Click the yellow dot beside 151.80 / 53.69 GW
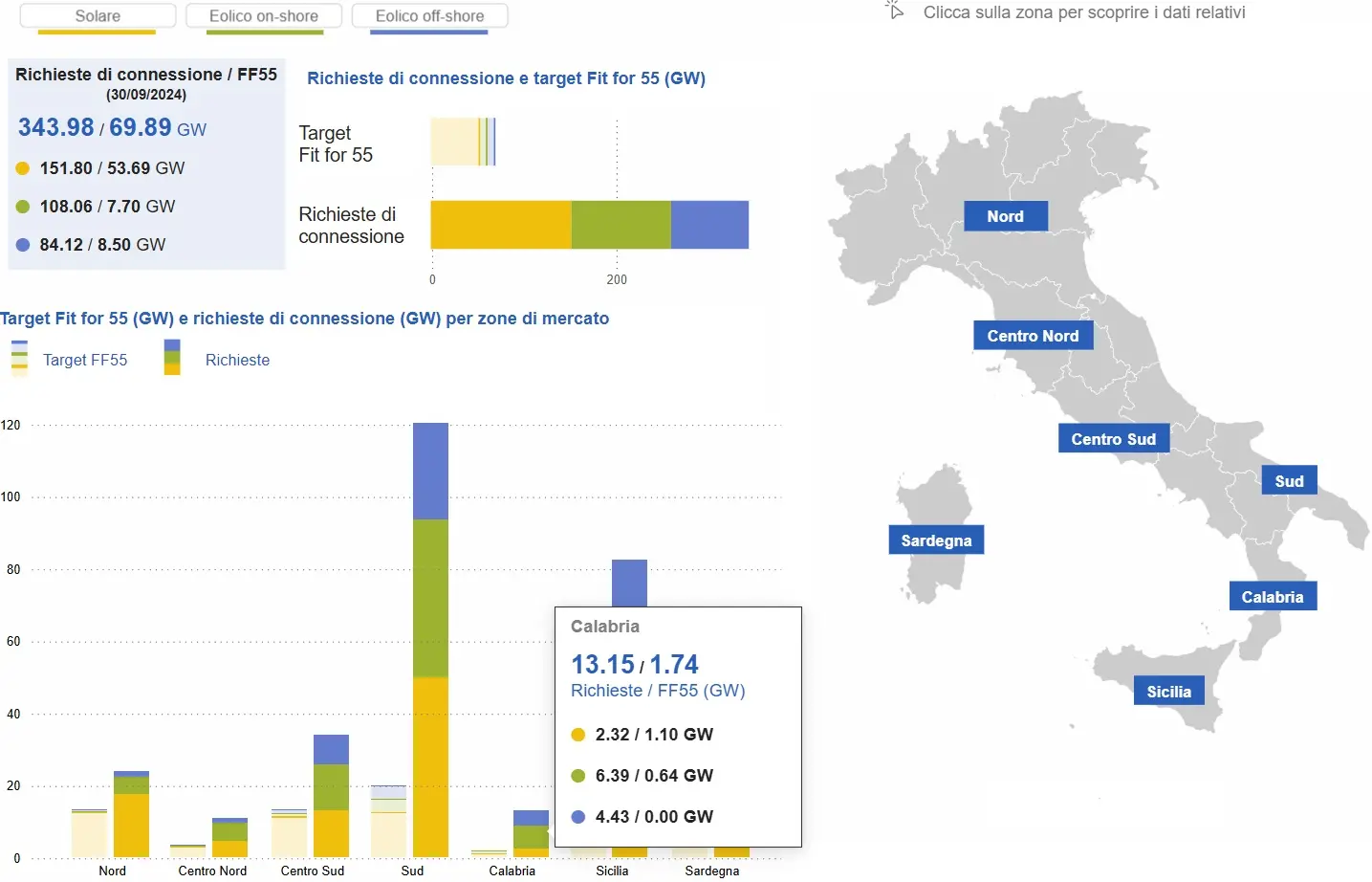Image resolution: width=1372 pixels, height=882 pixels. point(23,168)
